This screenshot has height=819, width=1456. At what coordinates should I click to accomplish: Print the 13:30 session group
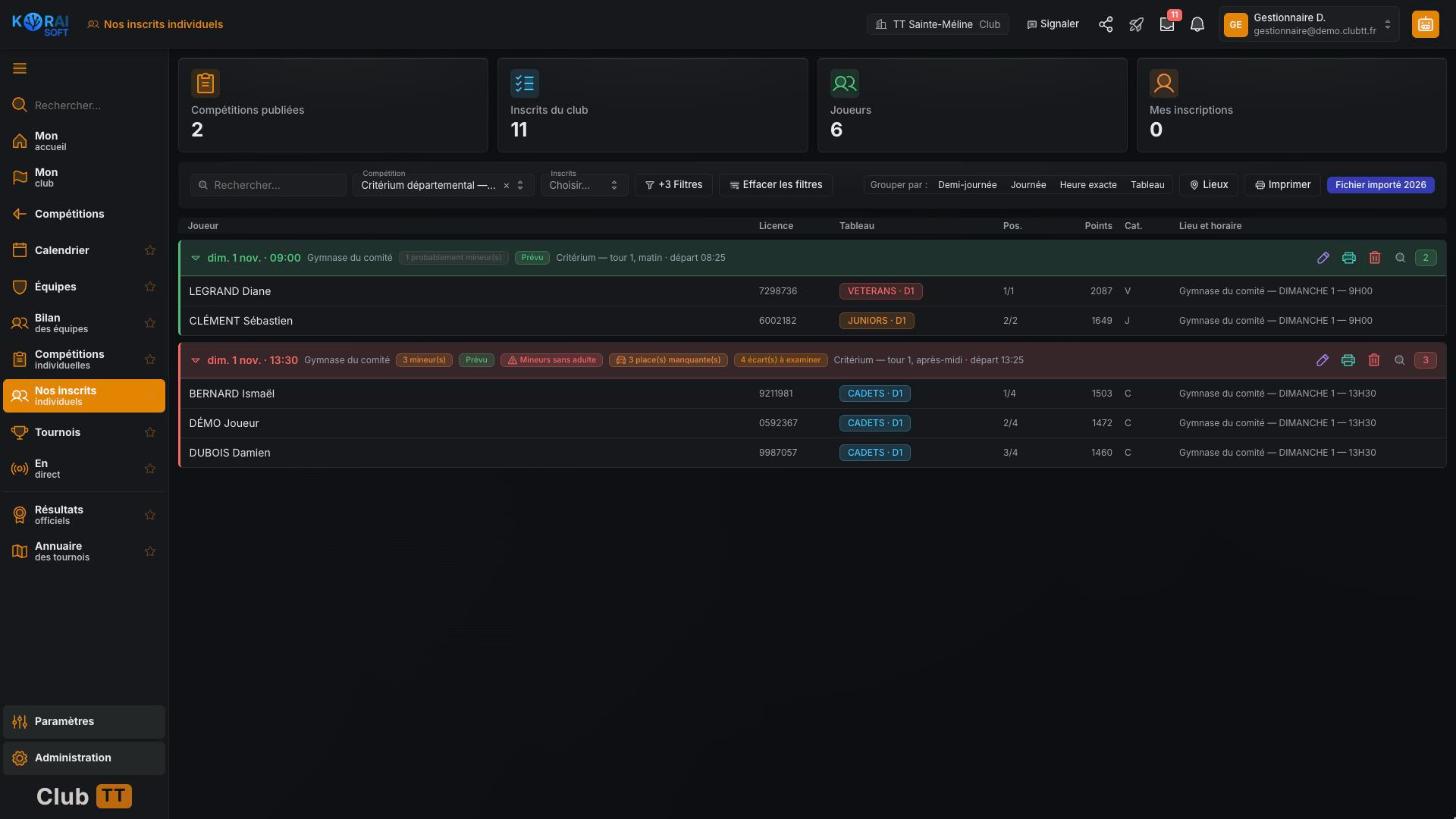1348,360
